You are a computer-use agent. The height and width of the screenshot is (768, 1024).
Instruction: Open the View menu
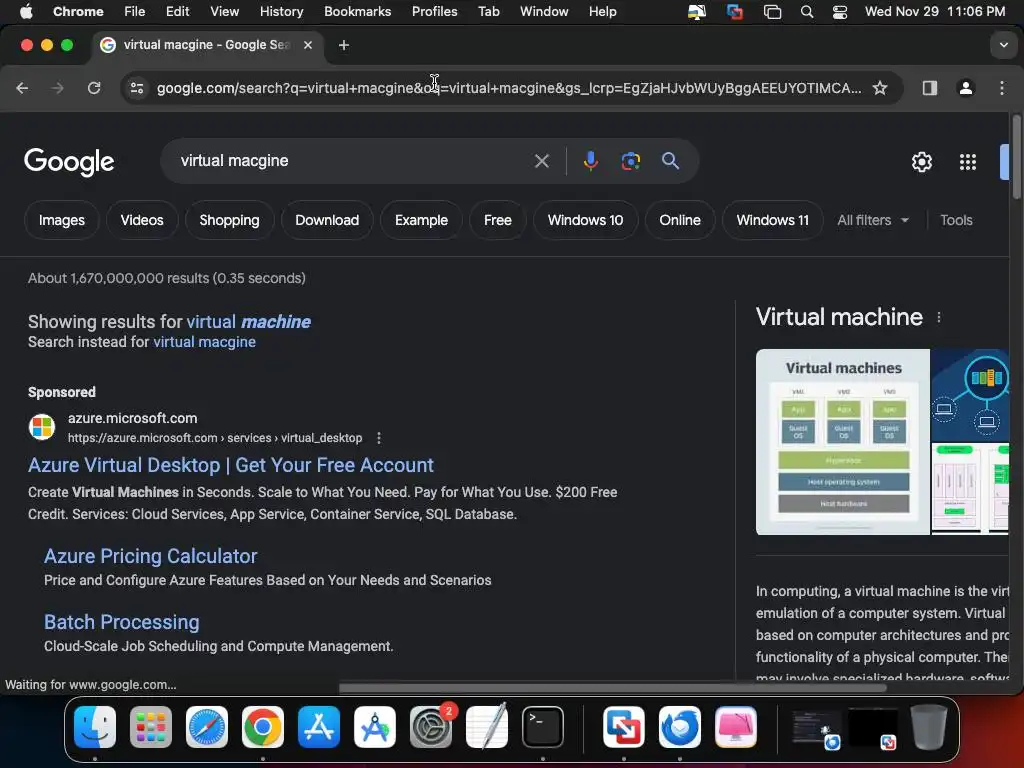tap(224, 12)
